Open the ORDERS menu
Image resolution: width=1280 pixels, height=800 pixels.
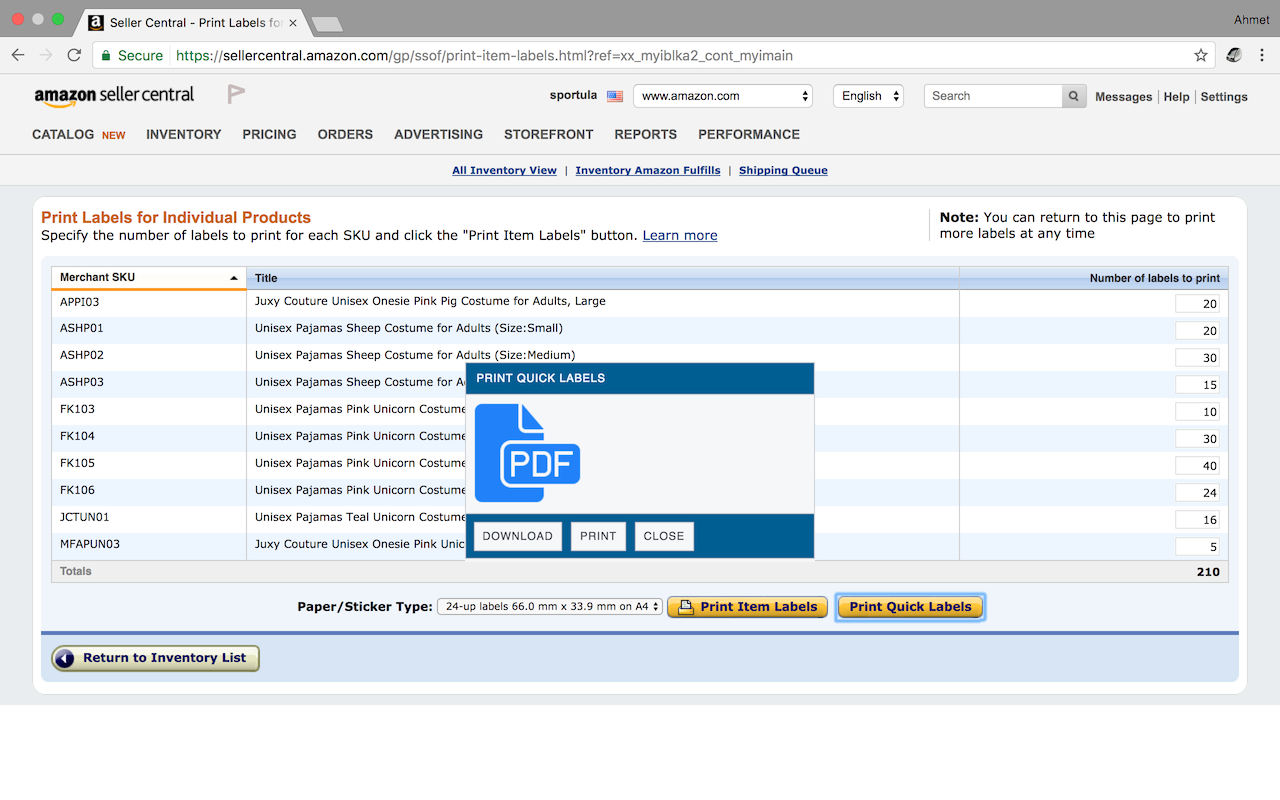coord(345,134)
